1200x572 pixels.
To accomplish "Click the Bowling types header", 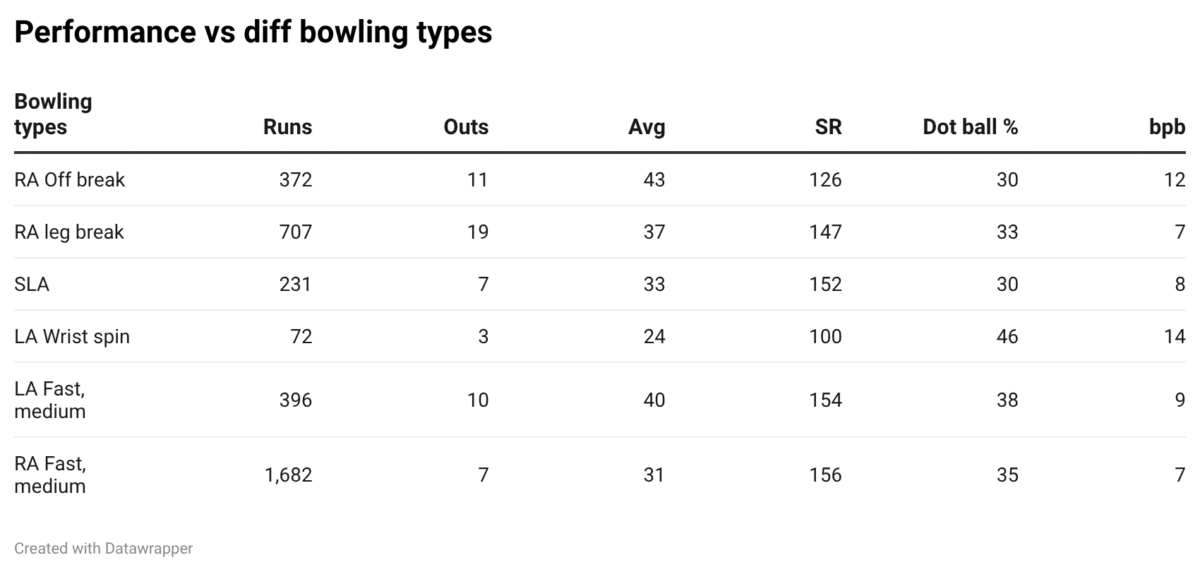I will [x=53, y=114].
